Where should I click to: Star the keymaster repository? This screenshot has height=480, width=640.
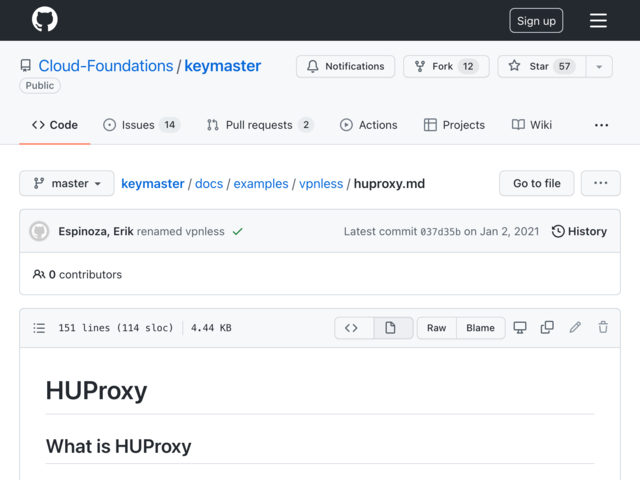pos(542,66)
